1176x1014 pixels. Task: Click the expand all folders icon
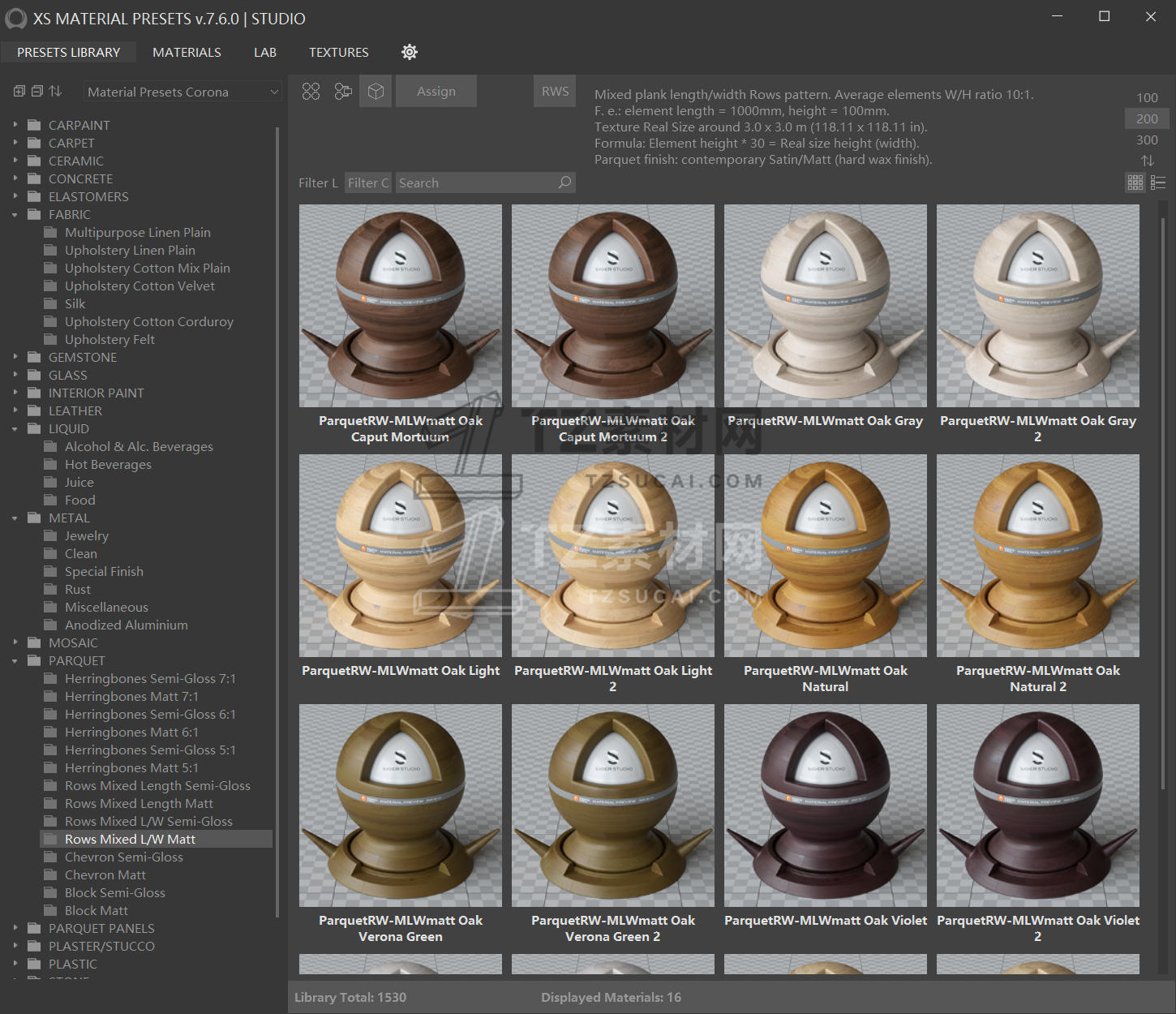[19, 92]
